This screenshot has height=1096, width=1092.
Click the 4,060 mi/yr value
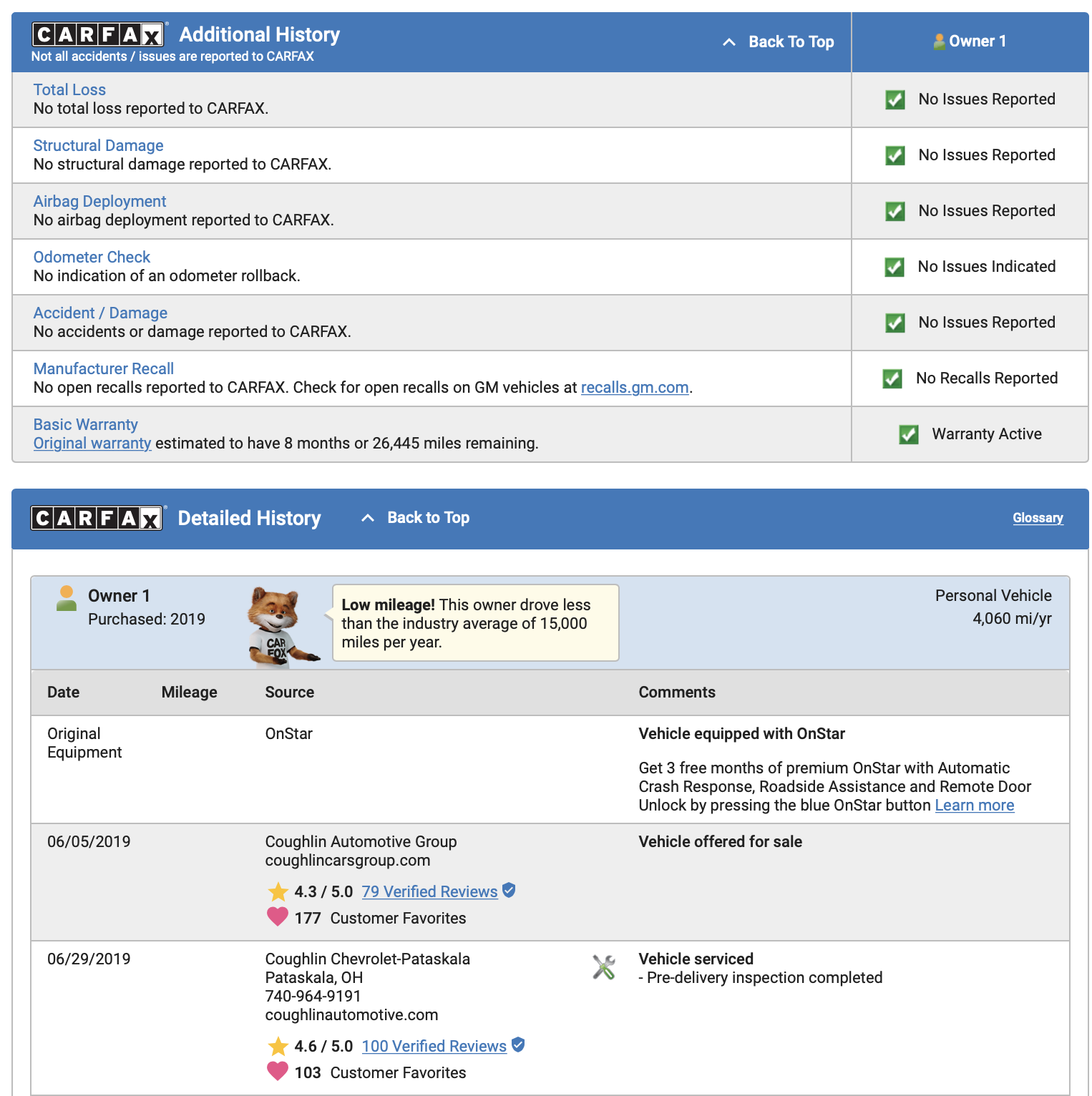pos(1012,619)
